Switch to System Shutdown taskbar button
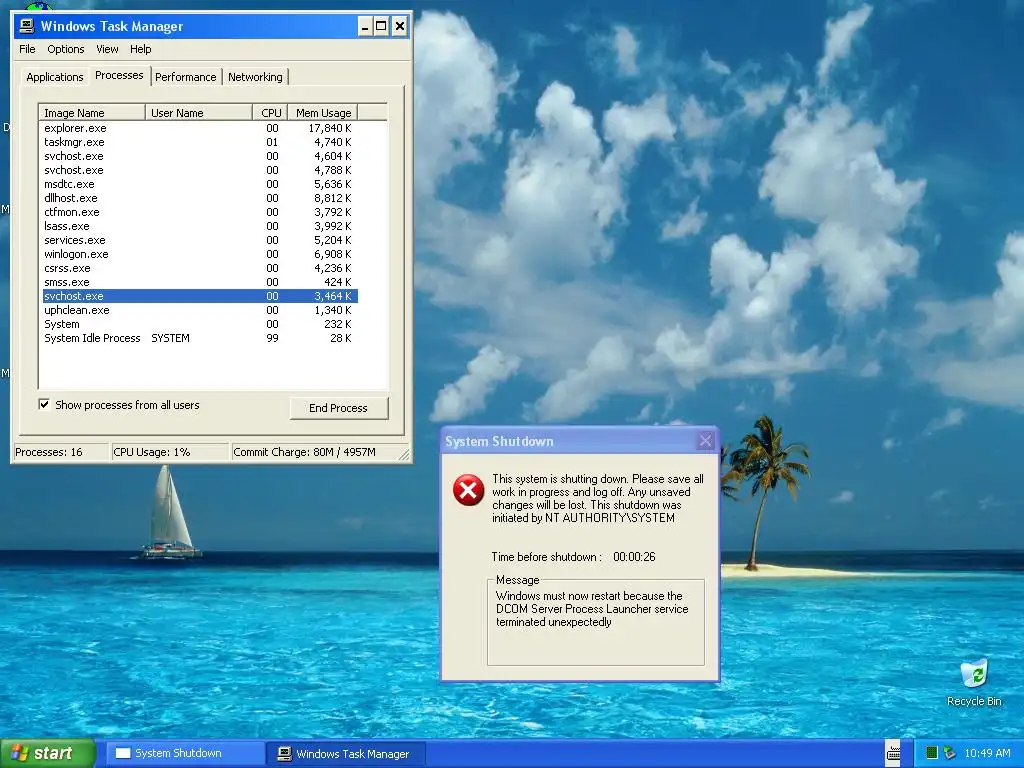 [184, 754]
